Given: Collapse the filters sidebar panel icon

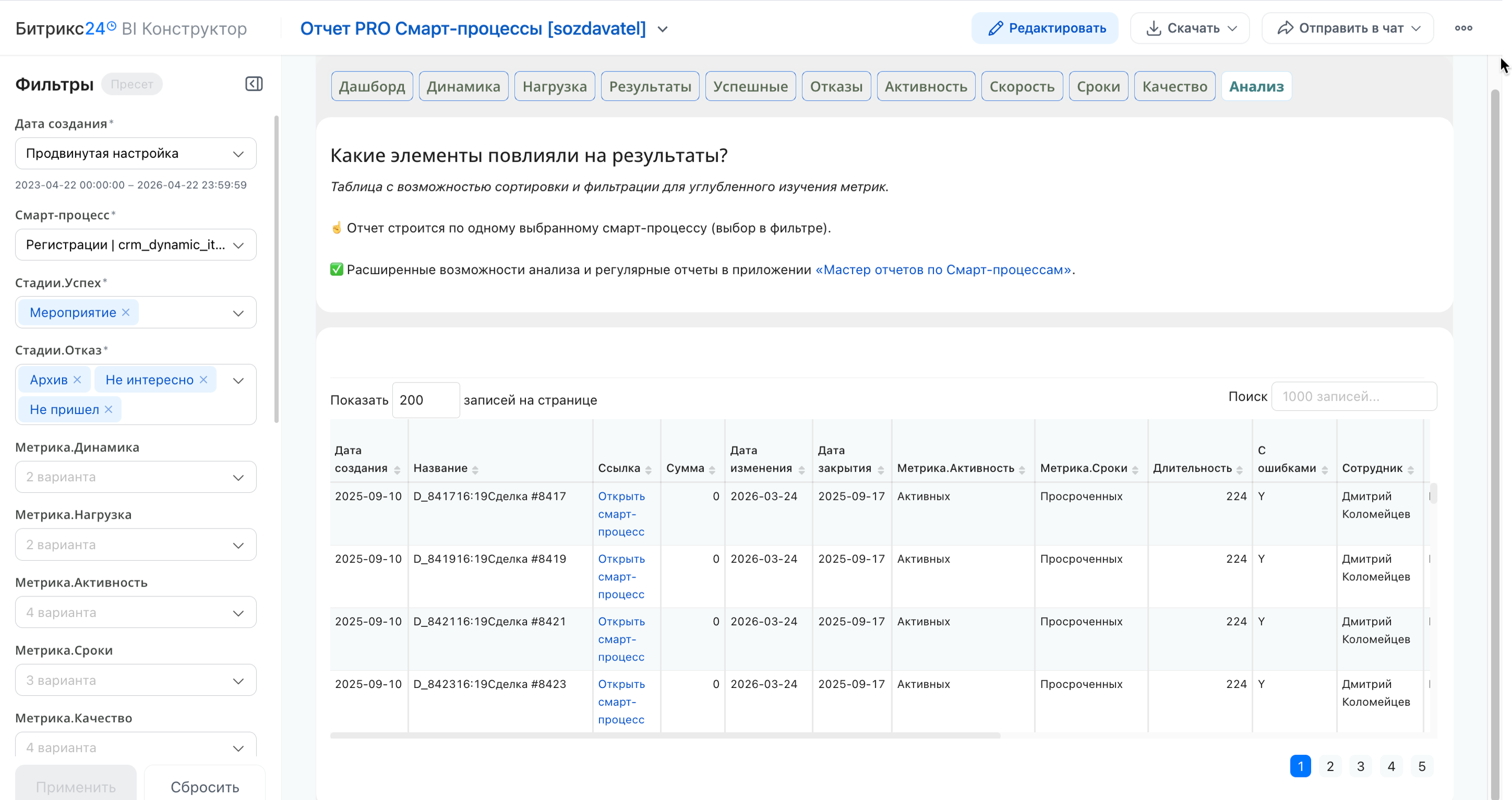Looking at the screenshot, I should click(x=253, y=84).
